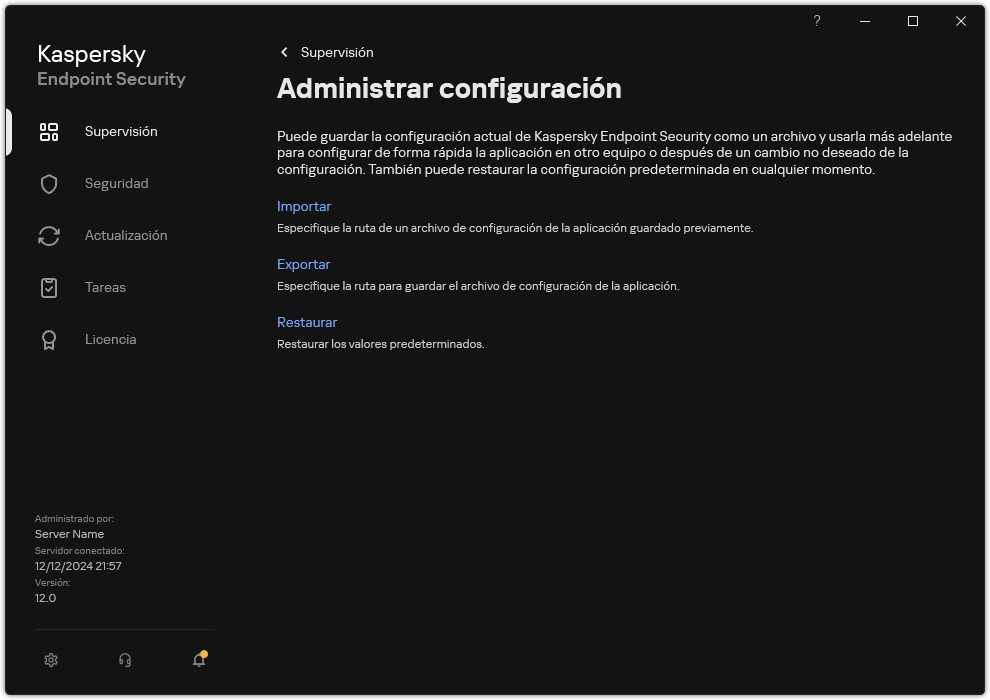
Task: Click the Server Name administrator info
Action: point(69,533)
